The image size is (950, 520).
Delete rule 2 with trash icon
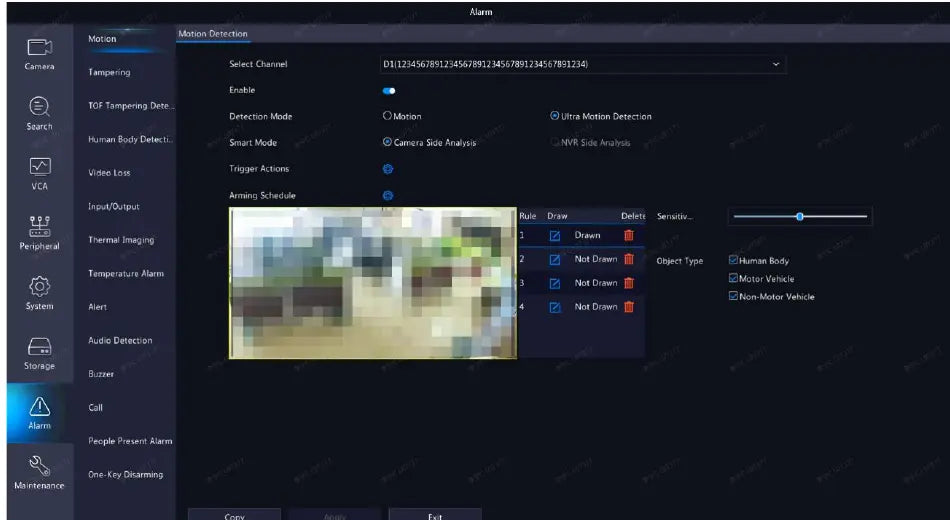pyautogui.click(x=629, y=259)
